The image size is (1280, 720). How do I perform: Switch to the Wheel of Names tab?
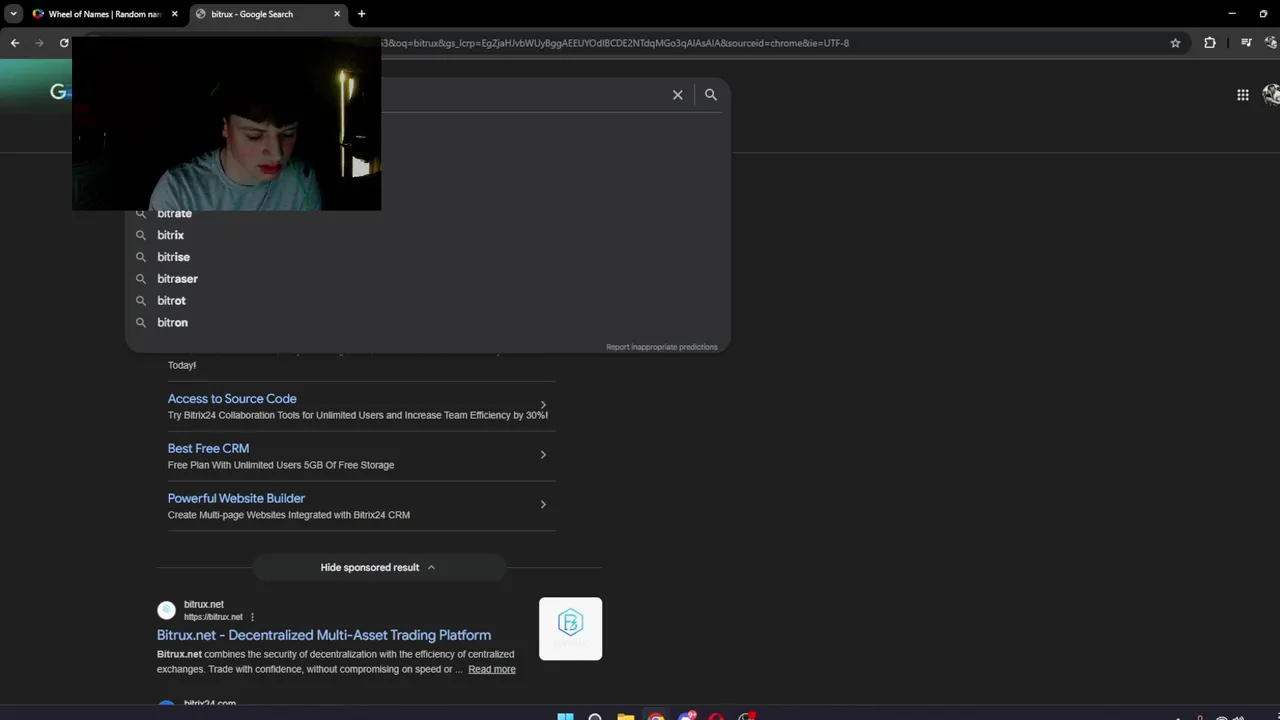(x=105, y=14)
